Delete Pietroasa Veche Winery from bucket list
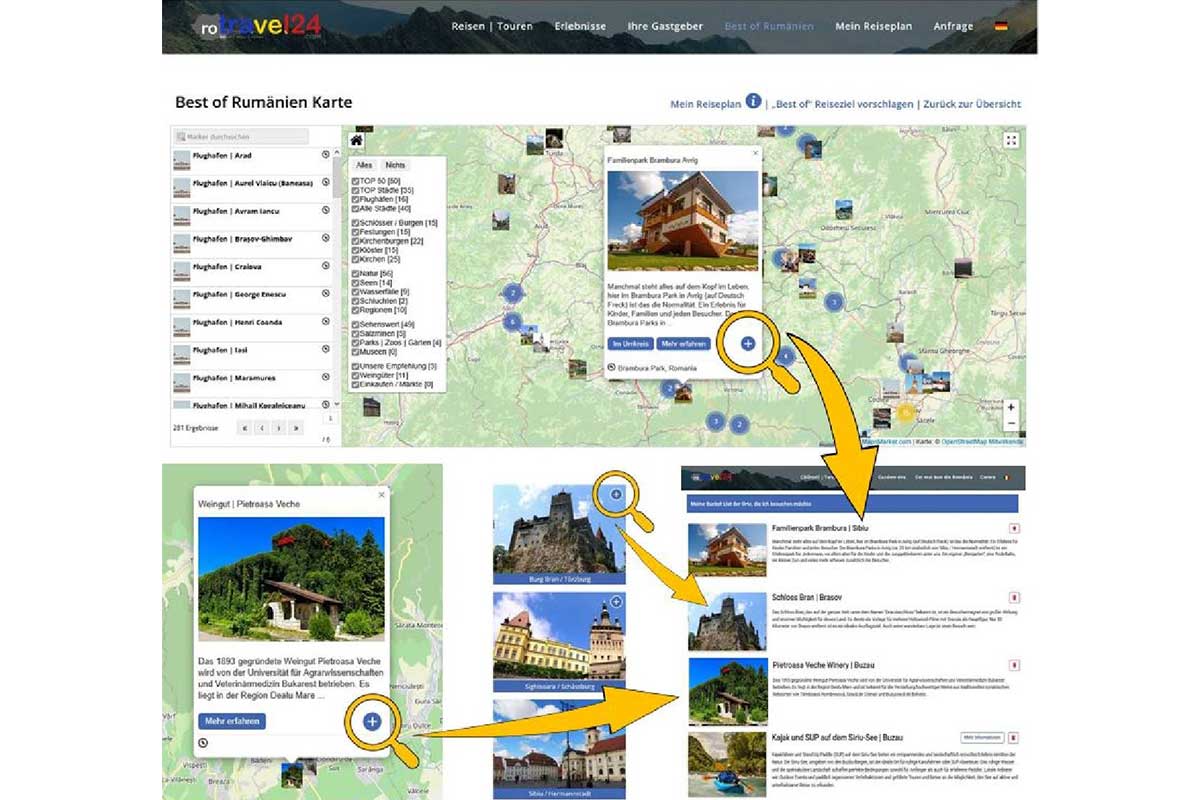Image resolution: width=1200 pixels, height=800 pixels. click(1014, 665)
